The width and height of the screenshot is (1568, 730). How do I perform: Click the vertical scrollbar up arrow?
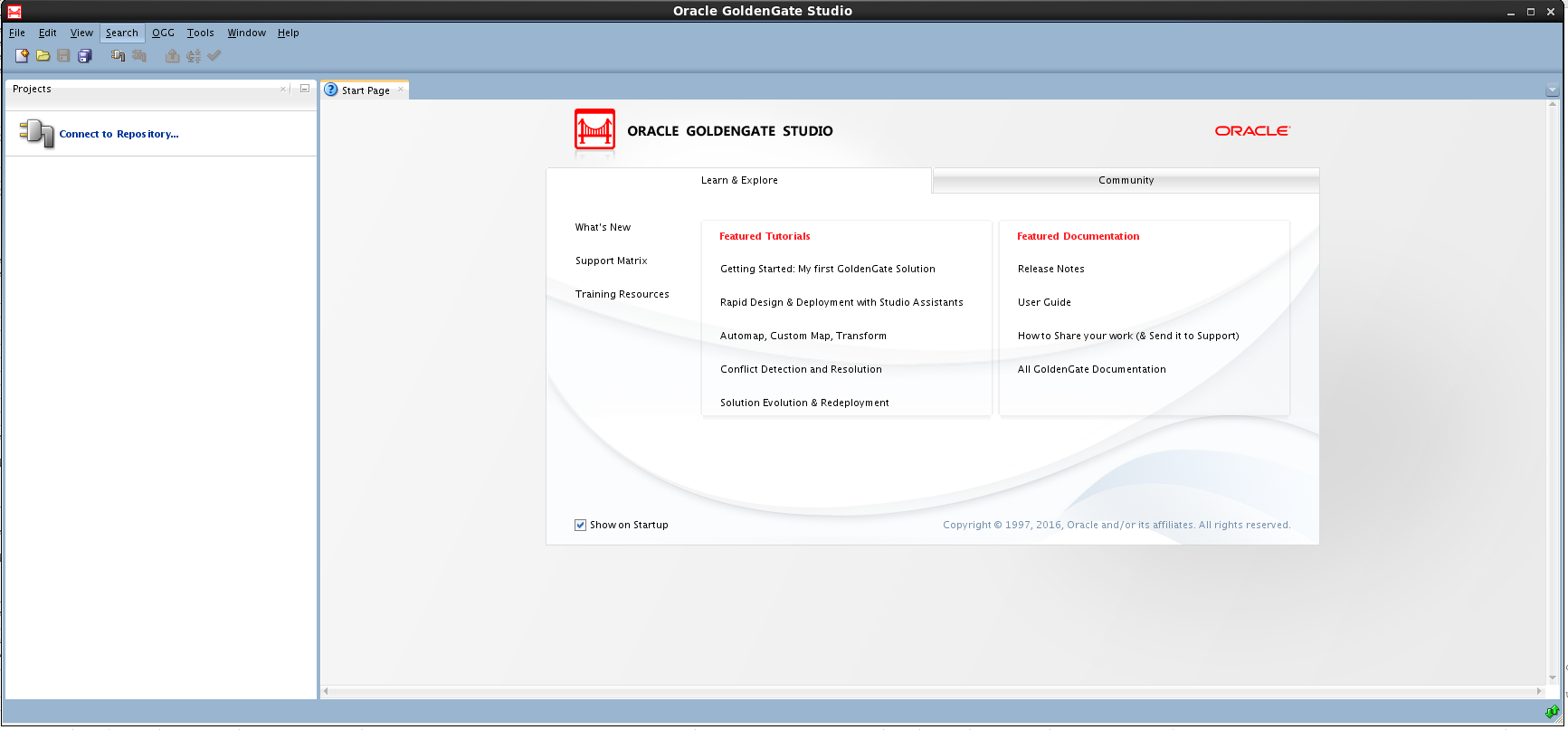click(x=1553, y=105)
